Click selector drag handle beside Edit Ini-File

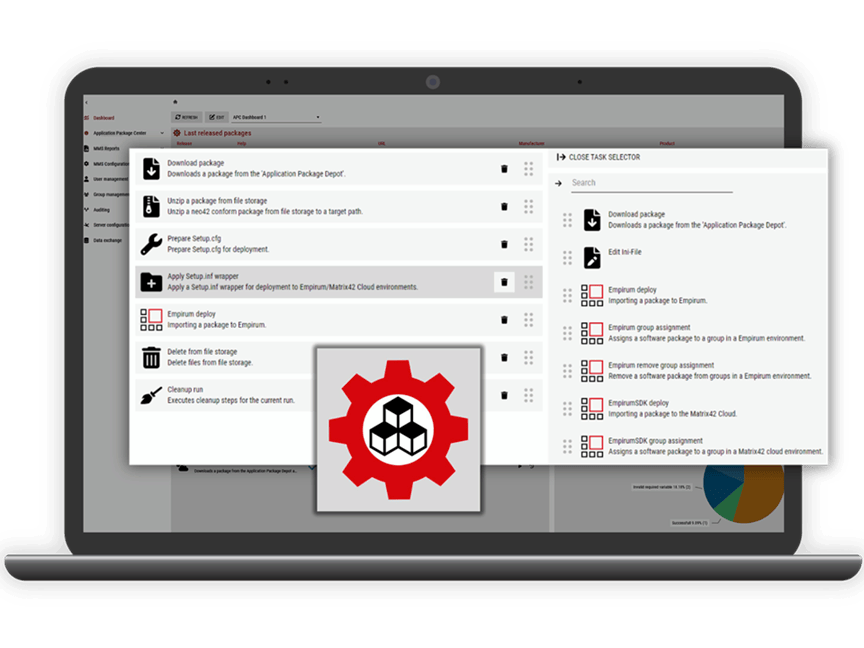pyautogui.click(x=568, y=257)
